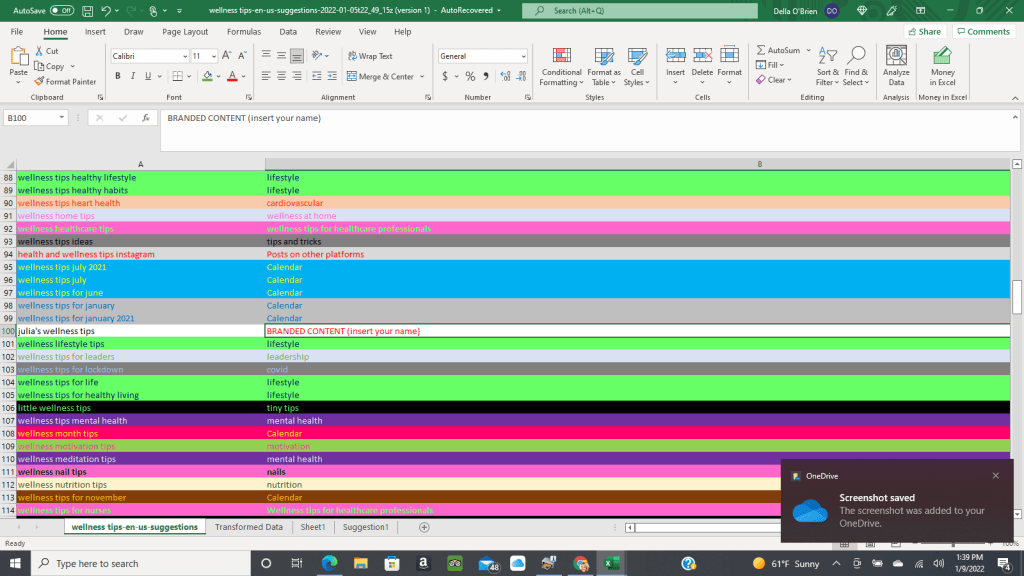Toggle Wrap Text for the cell
1024x576 pixels.
pyautogui.click(x=369, y=56)
